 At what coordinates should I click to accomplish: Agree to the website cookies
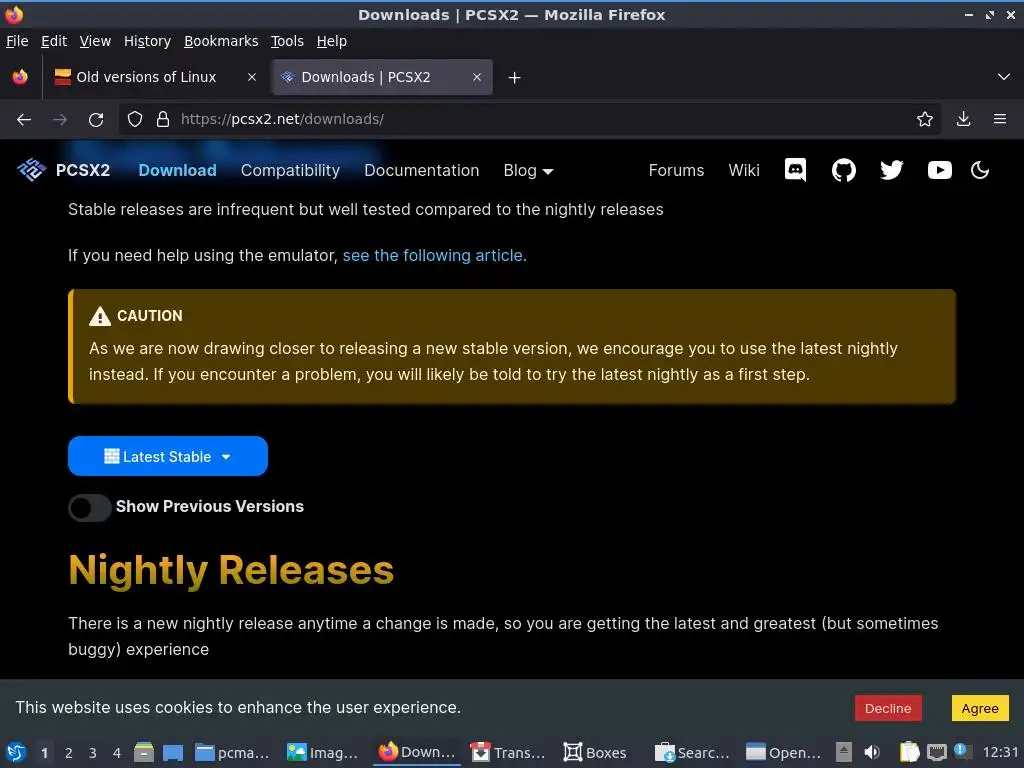(x=980, y=708)
